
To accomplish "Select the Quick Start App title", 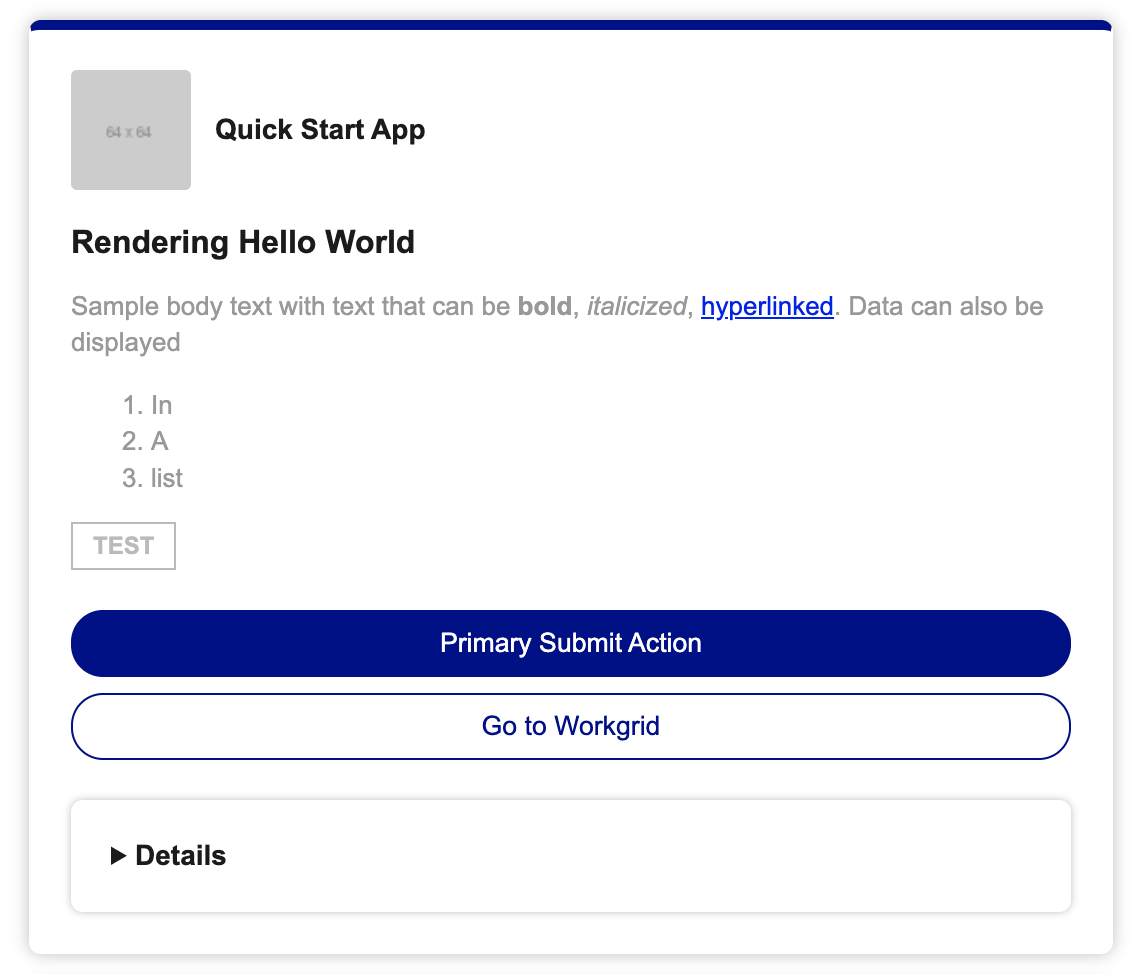I will point(320,130).
